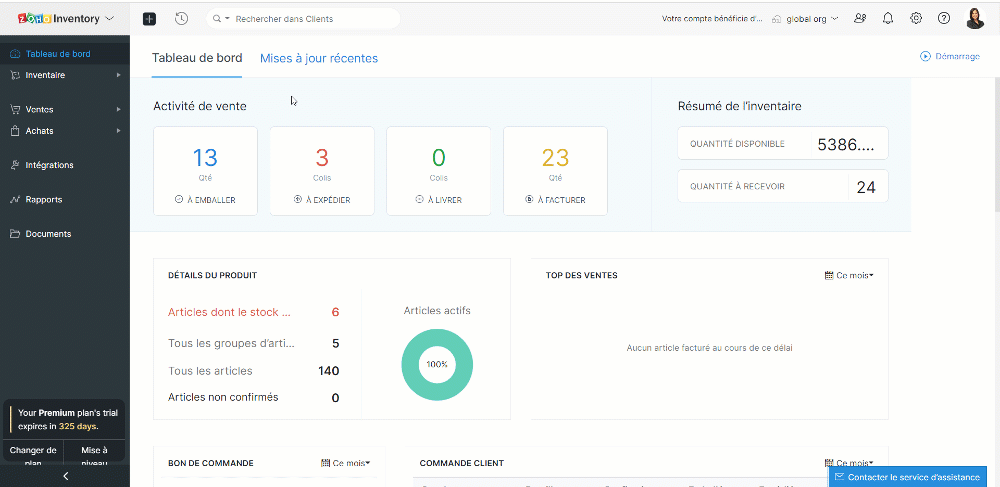The image size is (1000, 487).
Task: Open Commande client Ce mois dropdown
Action: (x=849, y=463)
